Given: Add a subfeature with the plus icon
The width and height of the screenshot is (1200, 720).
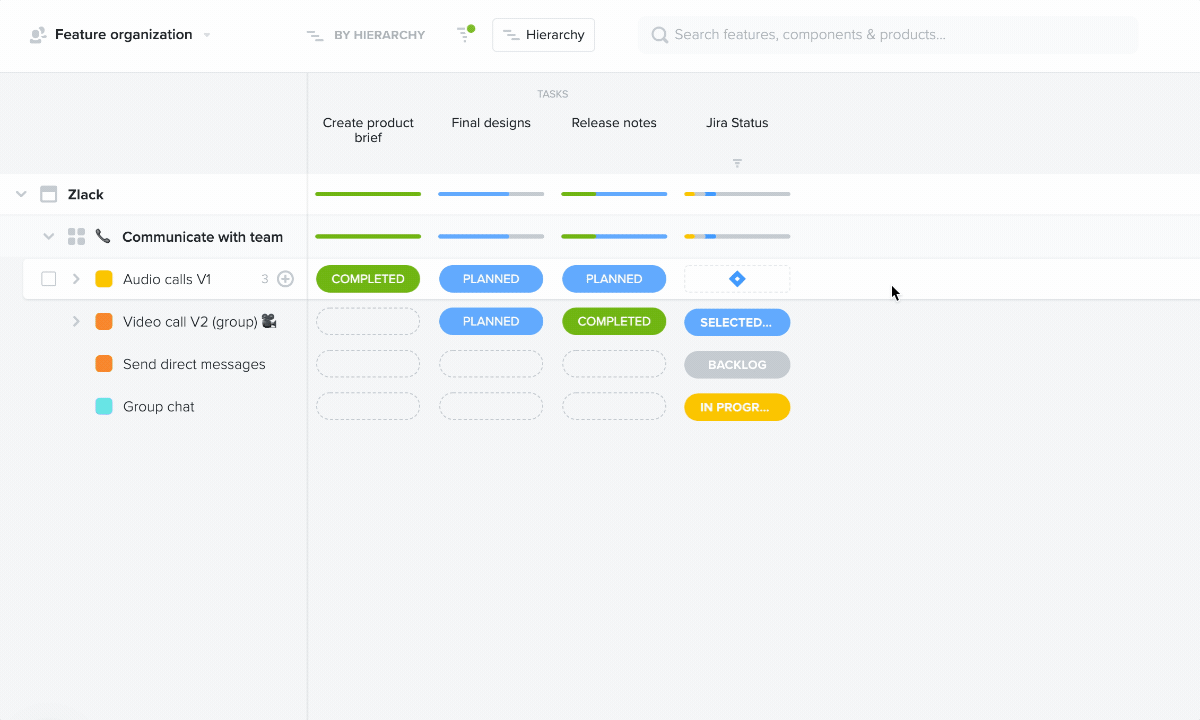Looking at the screenshot, I should pyautogui.click(x=285, y=279).
